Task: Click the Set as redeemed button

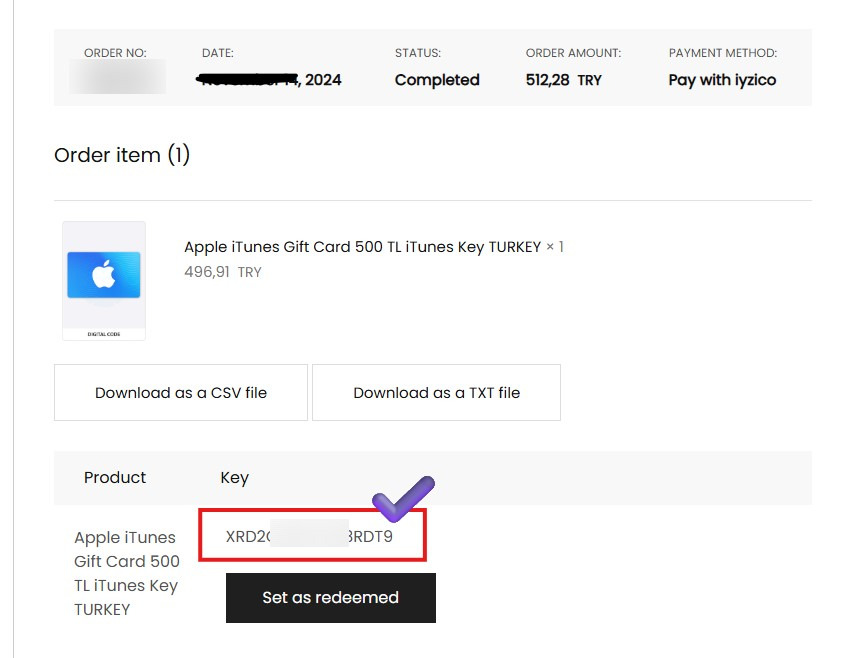Action: (331, 597)
